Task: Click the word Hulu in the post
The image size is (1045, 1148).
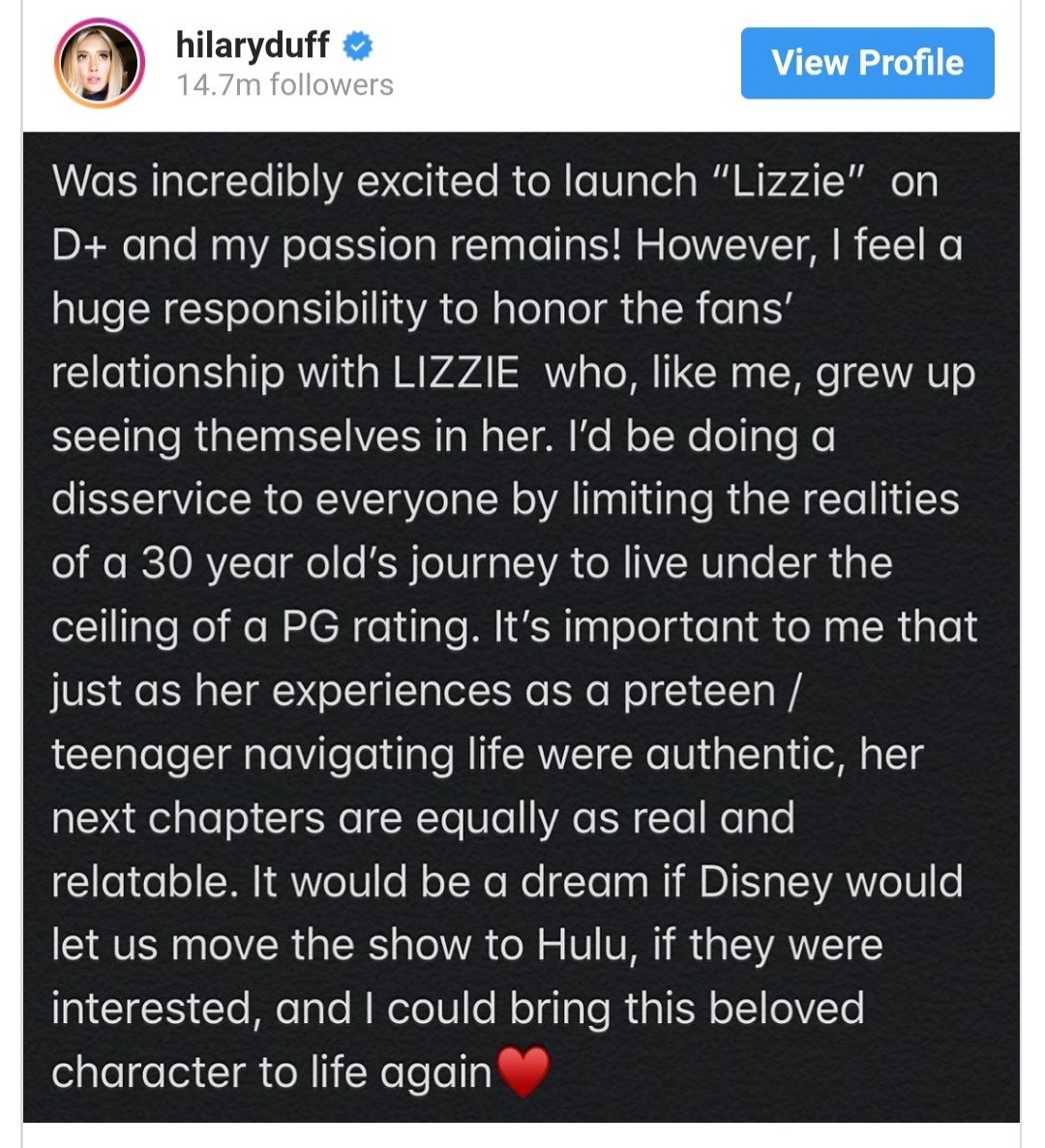Action: click(x=583, y=945)
